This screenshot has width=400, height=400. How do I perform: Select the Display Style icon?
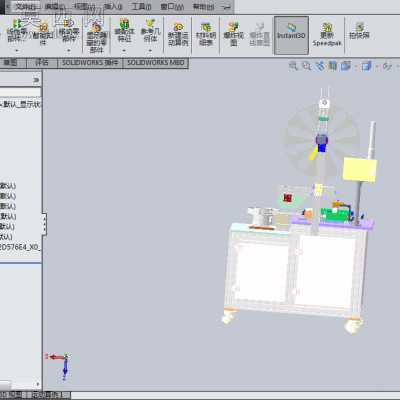click(x=367, y=66)
